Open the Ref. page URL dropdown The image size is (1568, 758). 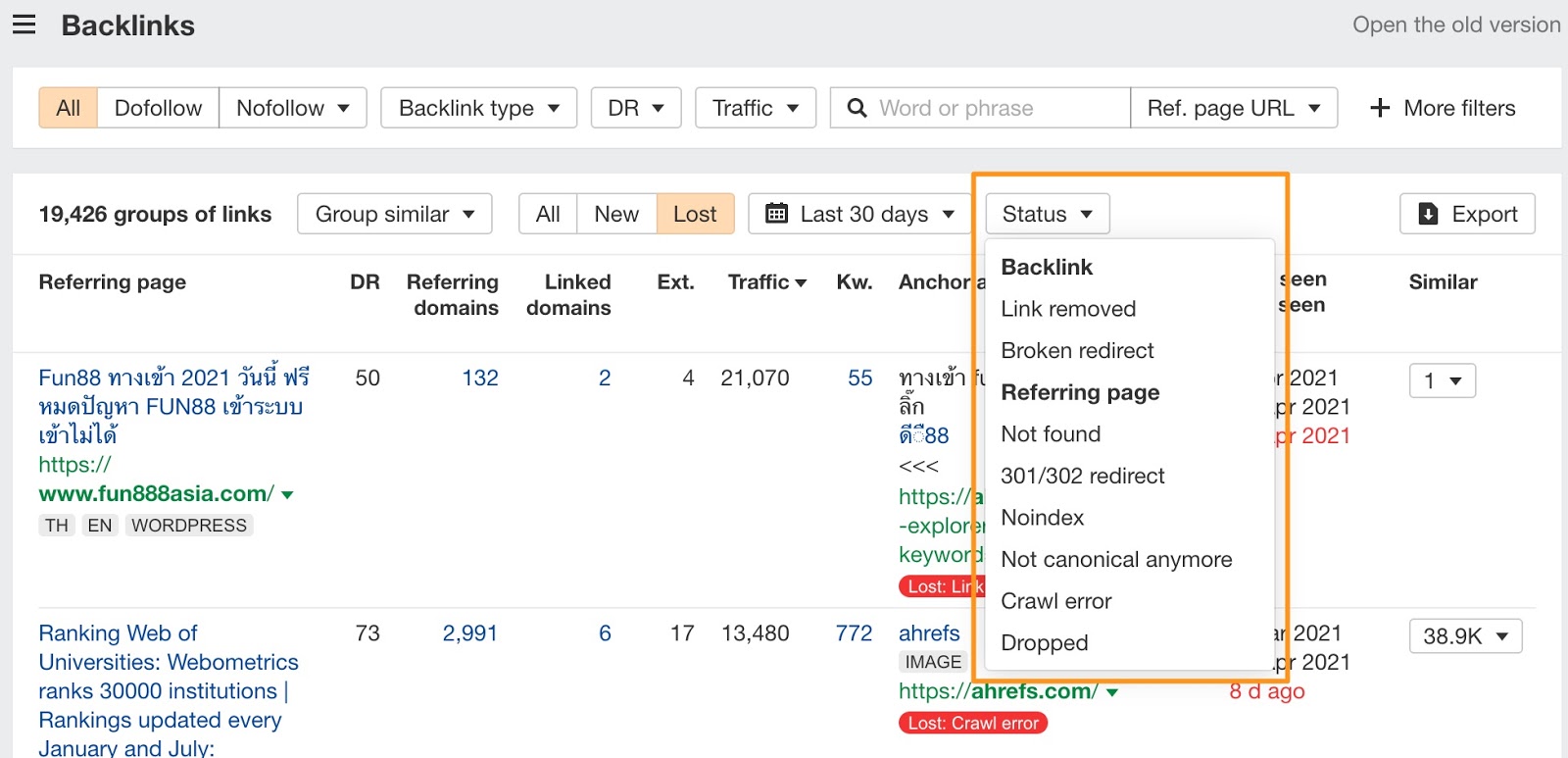[1234, 108]
